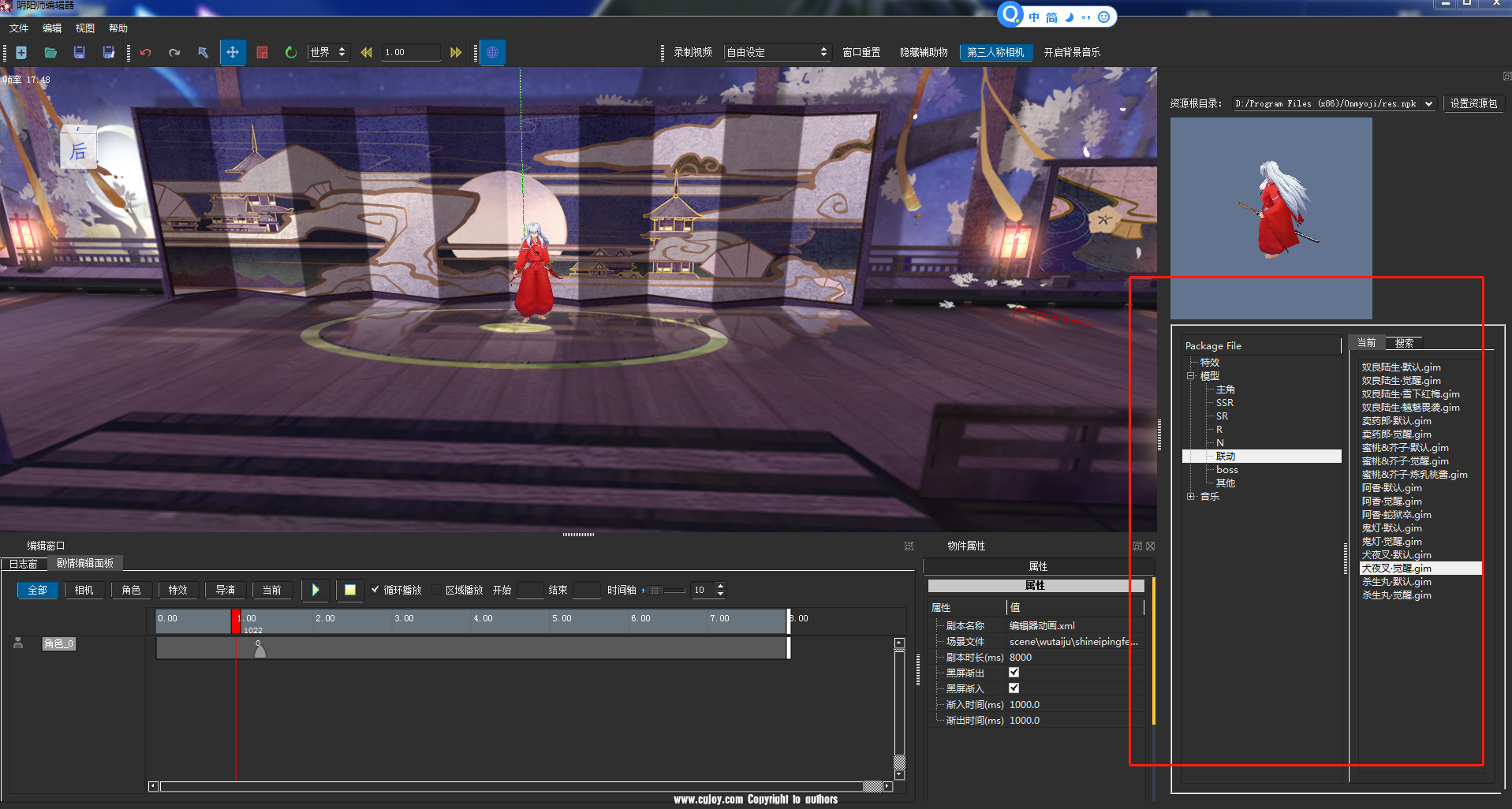
Task: Click the red playhead on timeline ruler
Action: coord(236,621)
